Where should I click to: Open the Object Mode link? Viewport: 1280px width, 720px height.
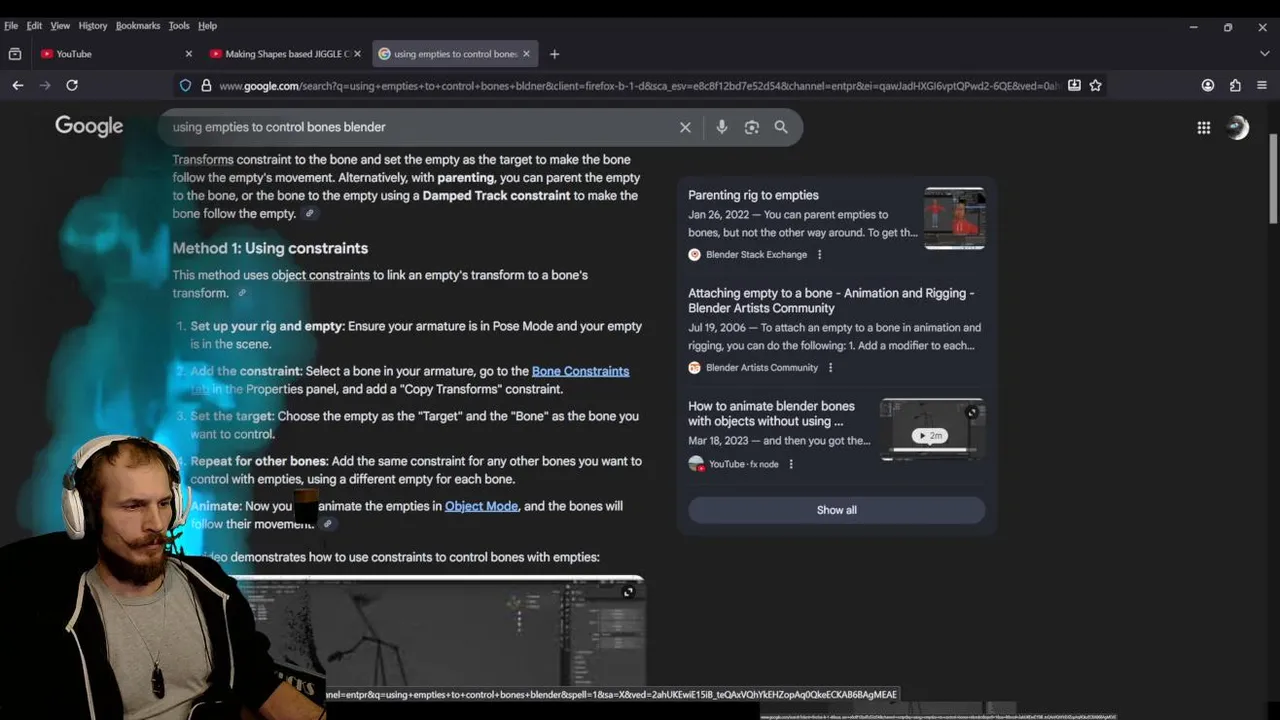point(481,506)
